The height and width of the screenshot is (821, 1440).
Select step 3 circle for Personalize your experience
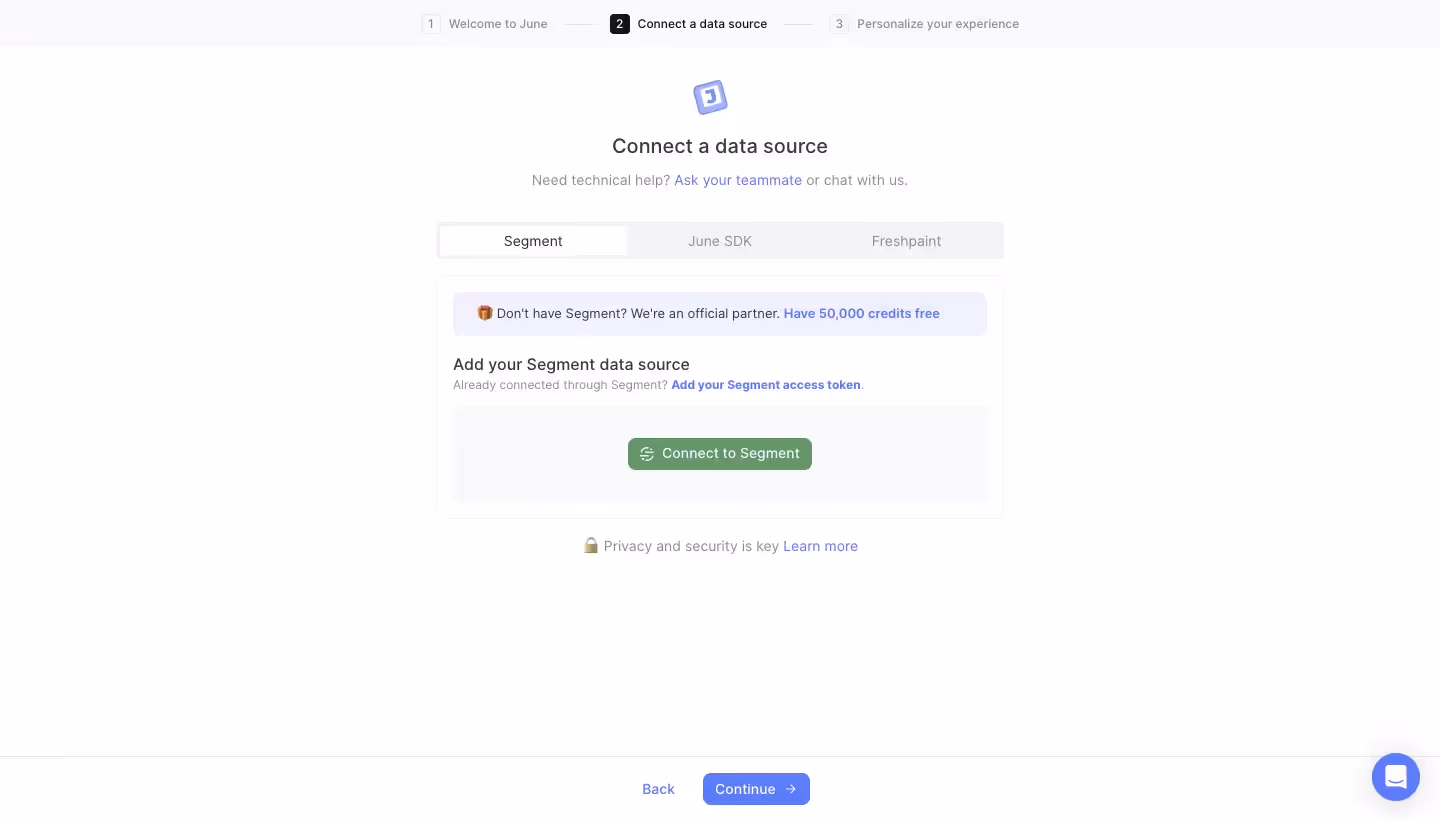tap(839, 24)
